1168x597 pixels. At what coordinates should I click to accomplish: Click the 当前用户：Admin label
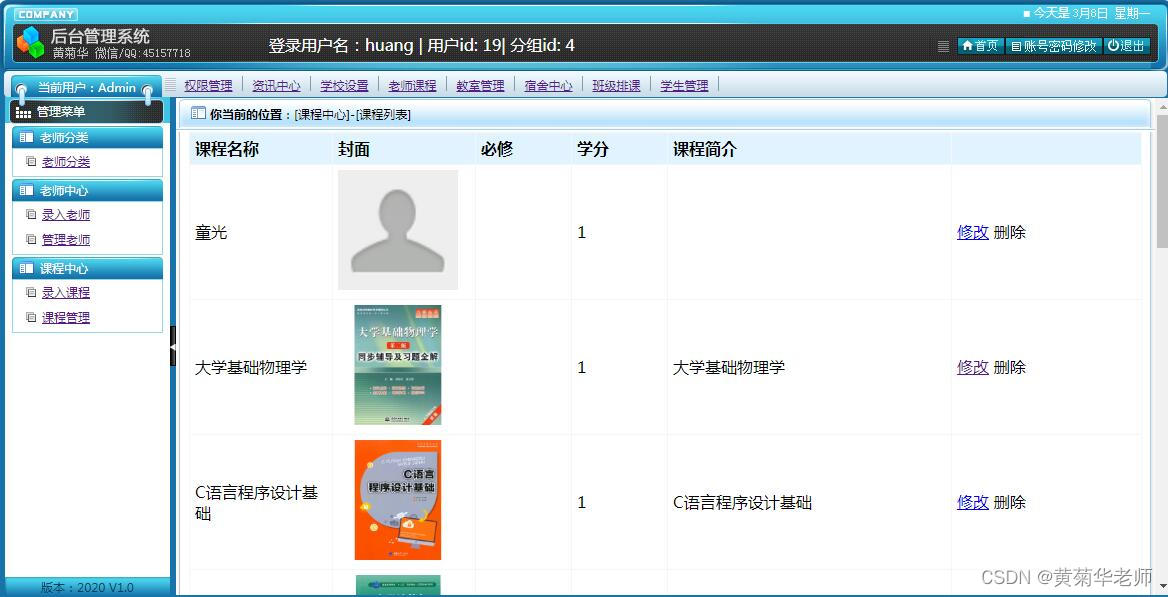(x=86, y=87)
